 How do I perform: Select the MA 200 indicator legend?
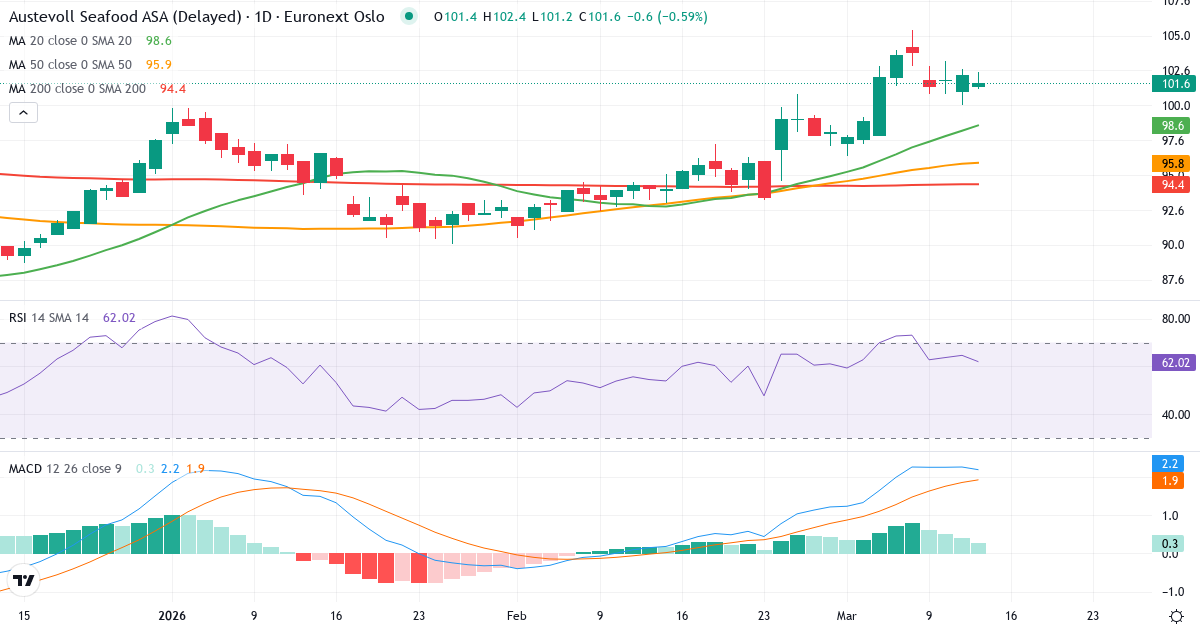click(75, 89)
